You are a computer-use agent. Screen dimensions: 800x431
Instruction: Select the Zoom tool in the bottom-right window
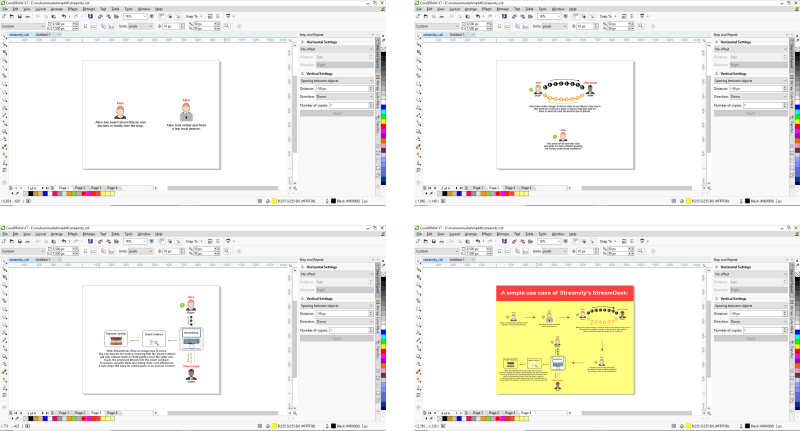(x=419, y=285)
